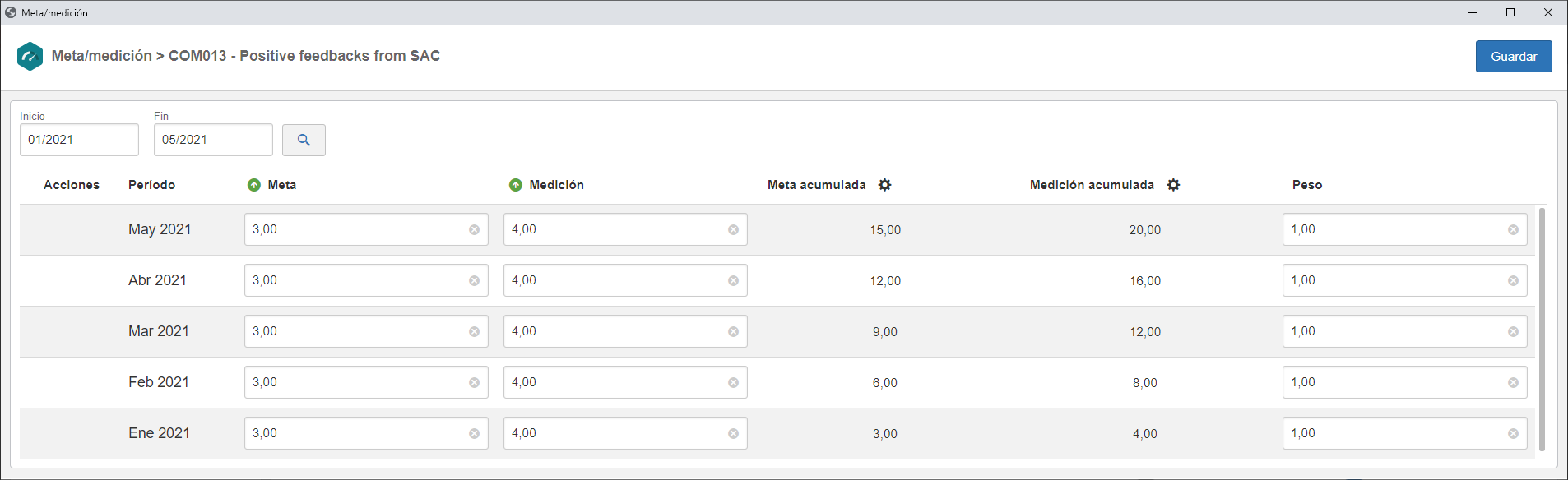Select the Abr 2021 period label
Image resolution: width=1568 pixels, height=480 pixels.
tap(157, 280)
